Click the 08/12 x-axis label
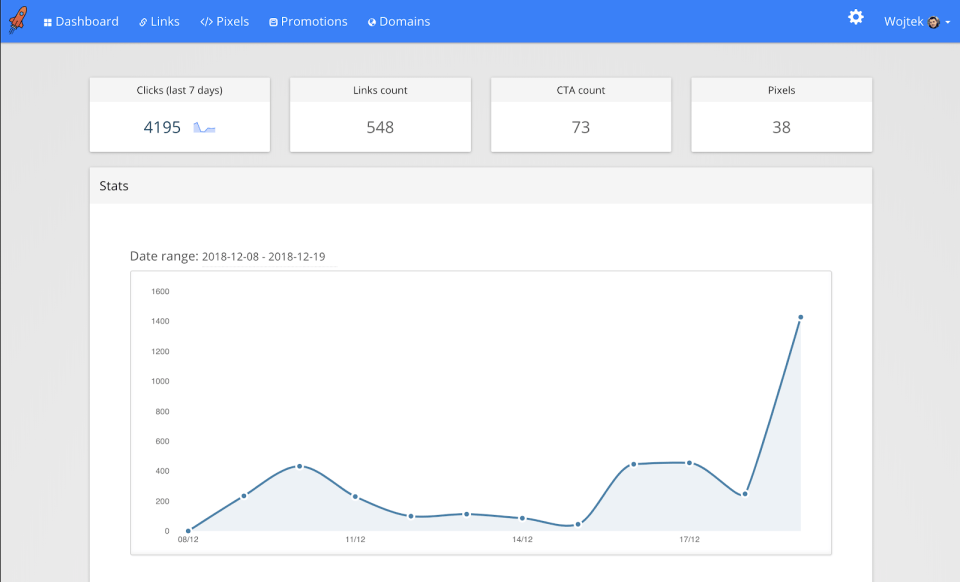 click(188, 539)
